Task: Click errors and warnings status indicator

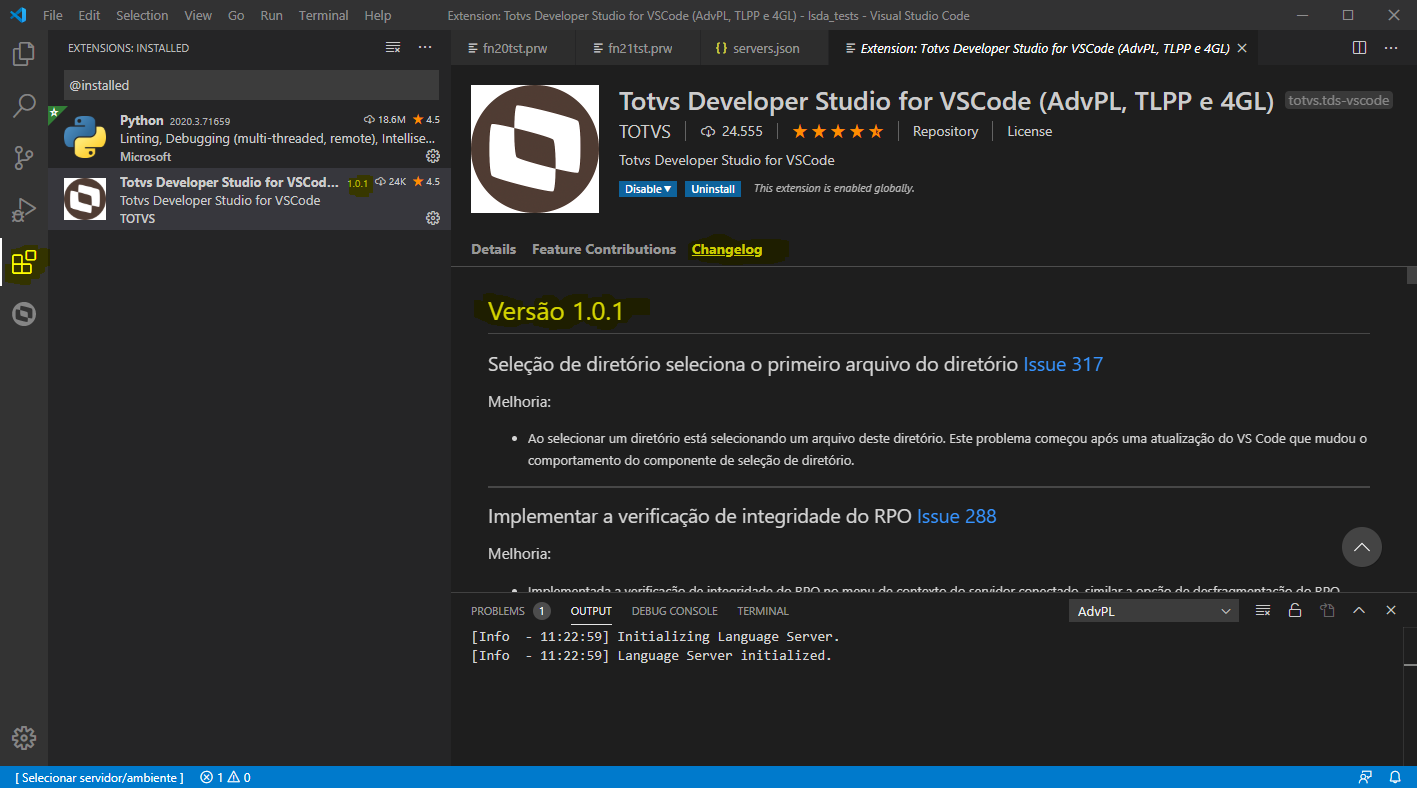Action: (x=225, y=777)
